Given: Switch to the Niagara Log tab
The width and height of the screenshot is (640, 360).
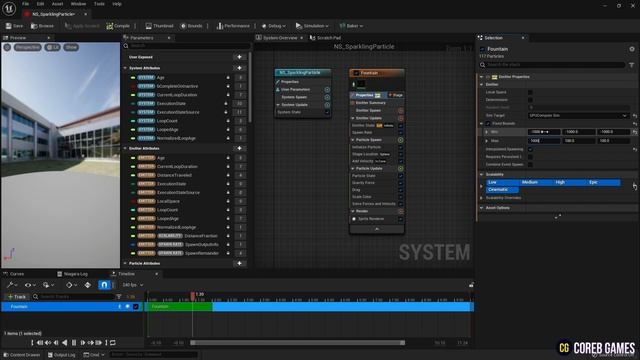Looking at the screenshot, I should point(73,274).
